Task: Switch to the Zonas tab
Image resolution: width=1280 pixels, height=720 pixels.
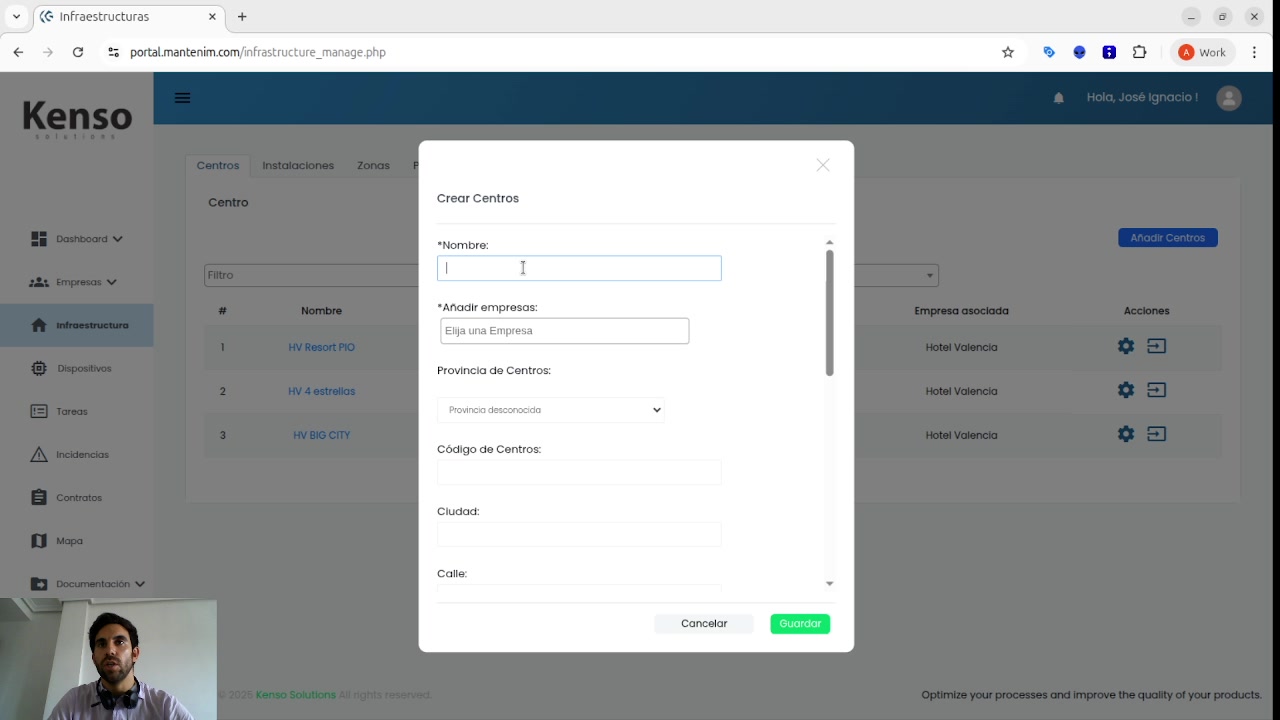Action: click(373, 165)
